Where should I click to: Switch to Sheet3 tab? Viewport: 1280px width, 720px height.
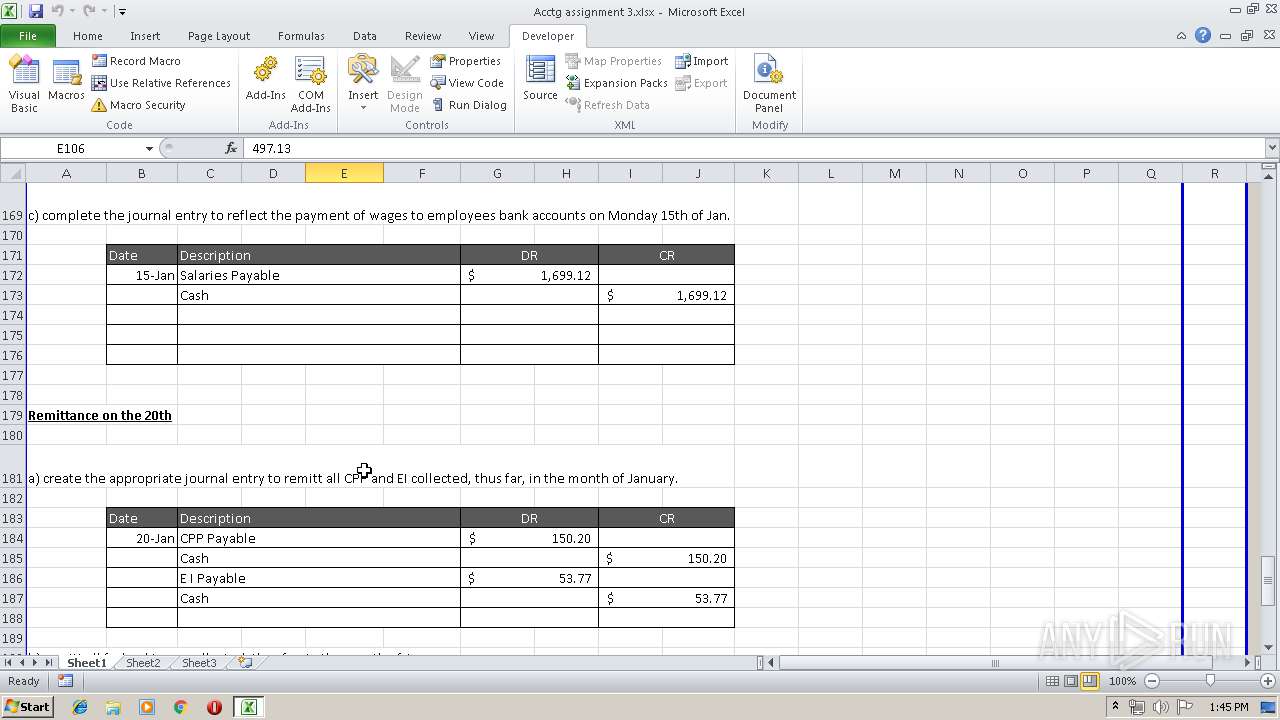click(x=198, y=663)
